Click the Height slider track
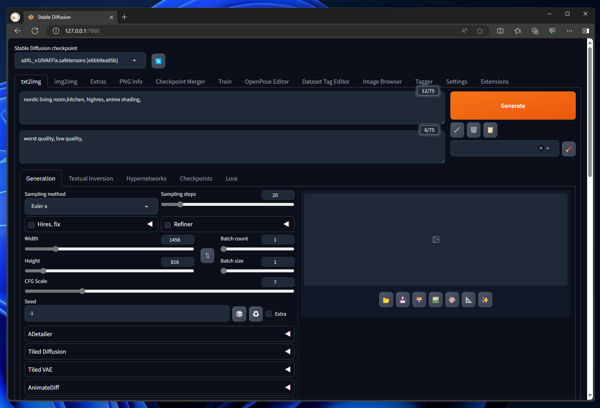This screenshot has height=408, width=600. [109, 271]
